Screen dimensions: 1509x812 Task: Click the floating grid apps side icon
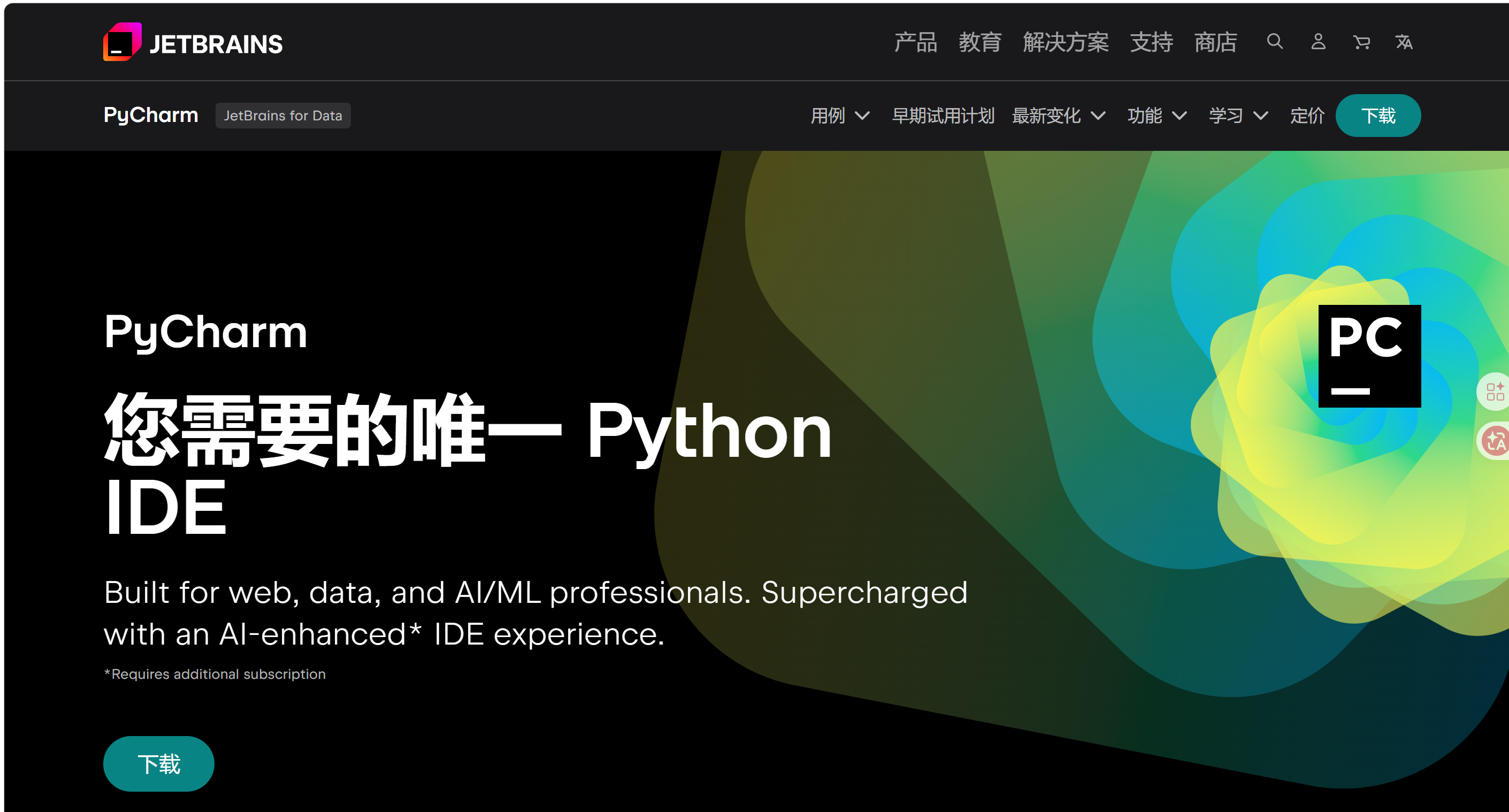click(x=1495, y=392)
